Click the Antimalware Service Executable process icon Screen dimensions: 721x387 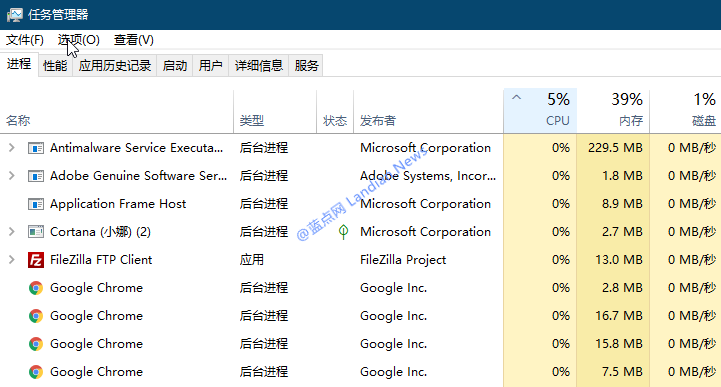coord(36,148)
